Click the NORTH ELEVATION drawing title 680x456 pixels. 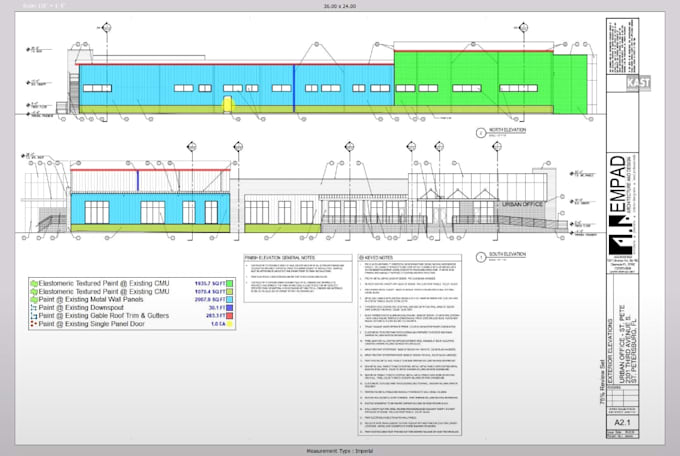click(507, 130)
